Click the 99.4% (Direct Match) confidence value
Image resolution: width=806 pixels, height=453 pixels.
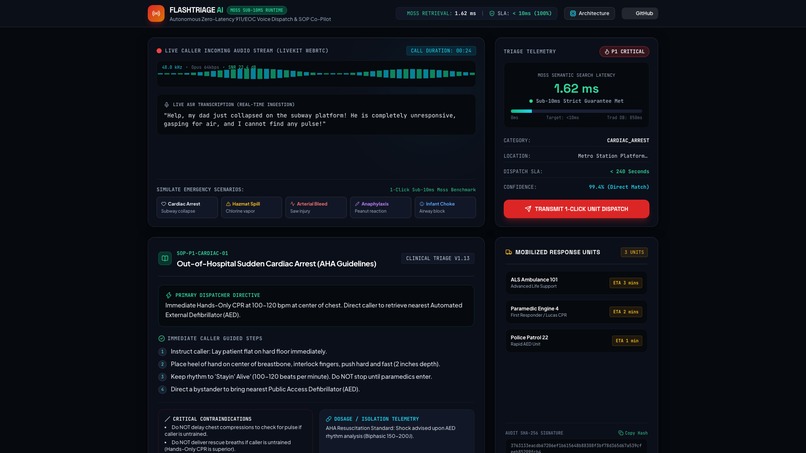pos(619,187)
